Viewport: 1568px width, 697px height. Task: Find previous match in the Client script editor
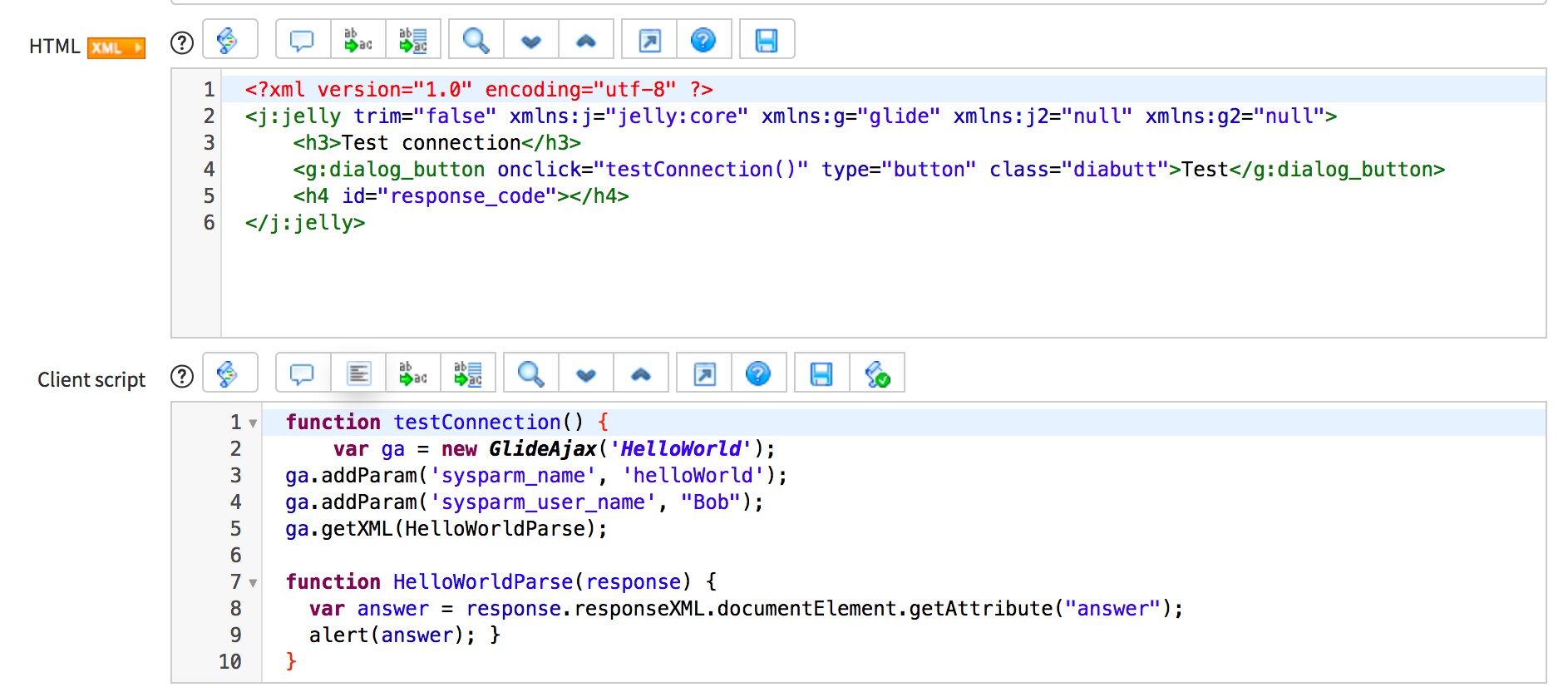tap(641, 373)
